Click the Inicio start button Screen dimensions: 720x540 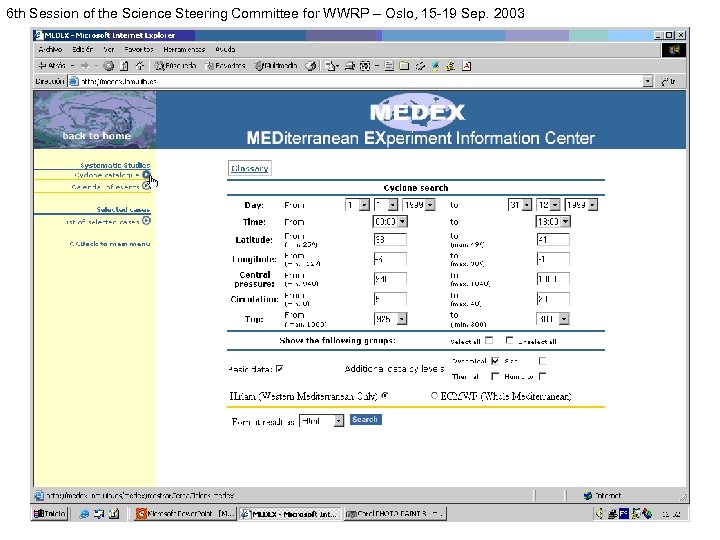pyautogui.click(x=51, y=513)
